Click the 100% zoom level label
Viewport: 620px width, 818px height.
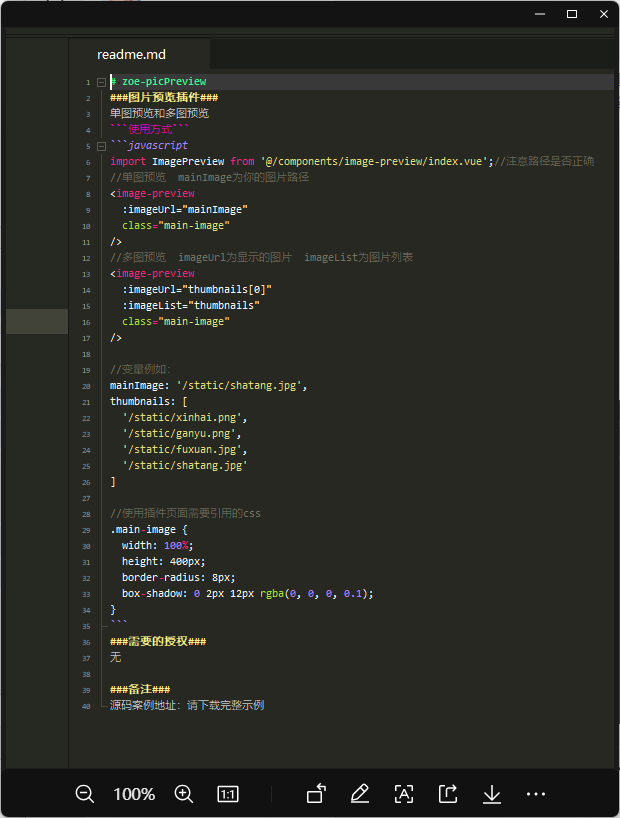(x=134, y=794)
